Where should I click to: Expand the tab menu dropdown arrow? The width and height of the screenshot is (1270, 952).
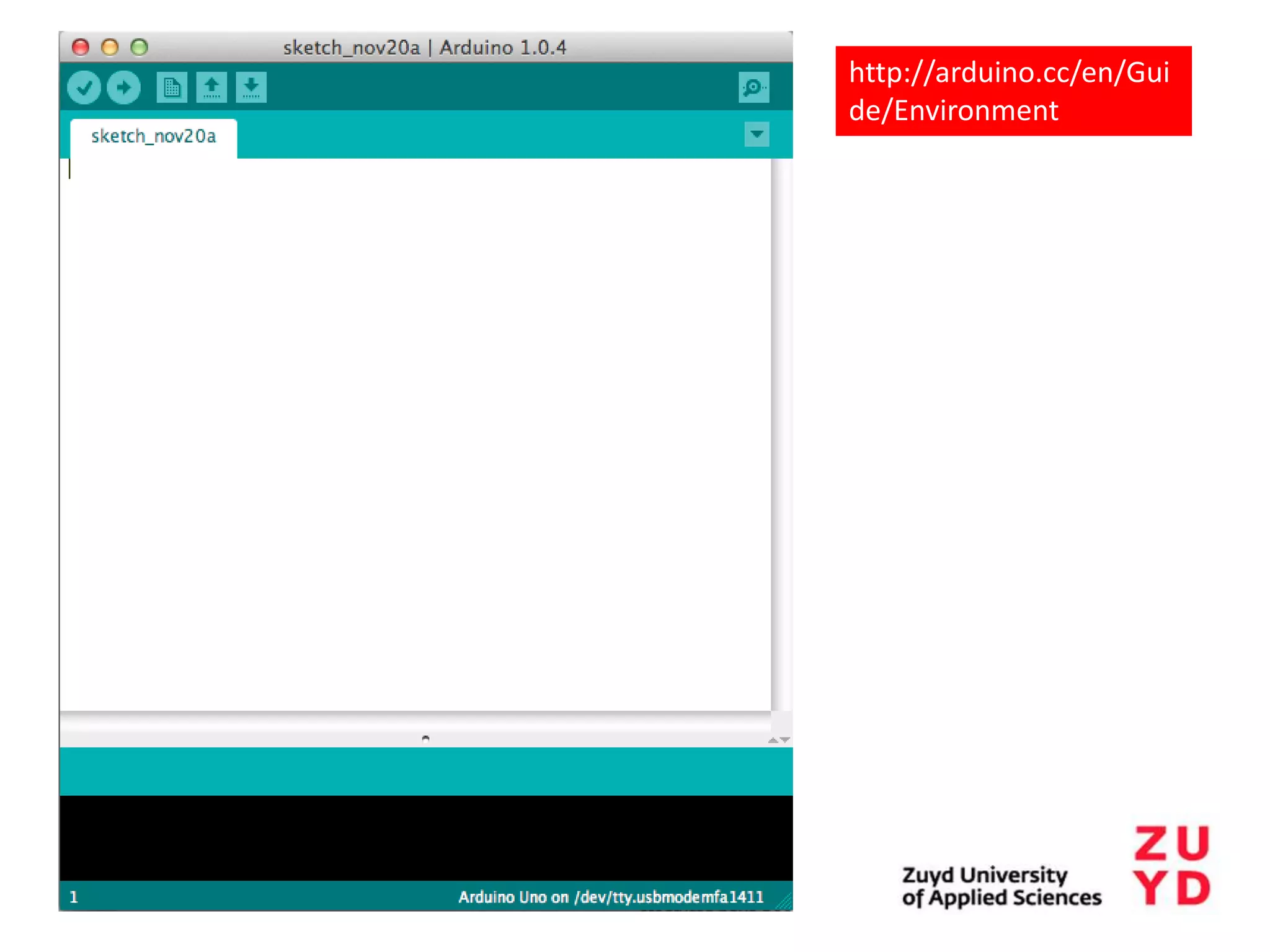point(757,134)
